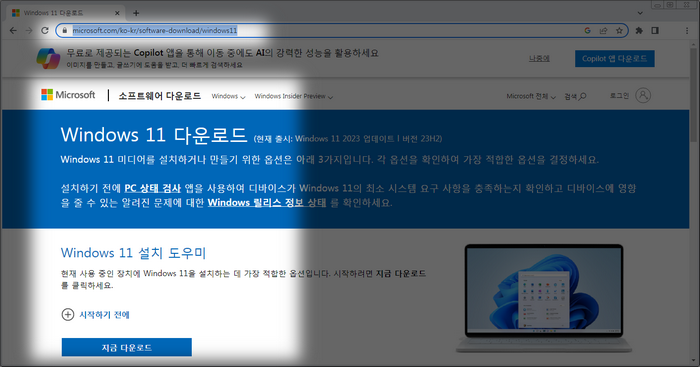Open the account sign-in avatar icon

click(x=643, y=95)
